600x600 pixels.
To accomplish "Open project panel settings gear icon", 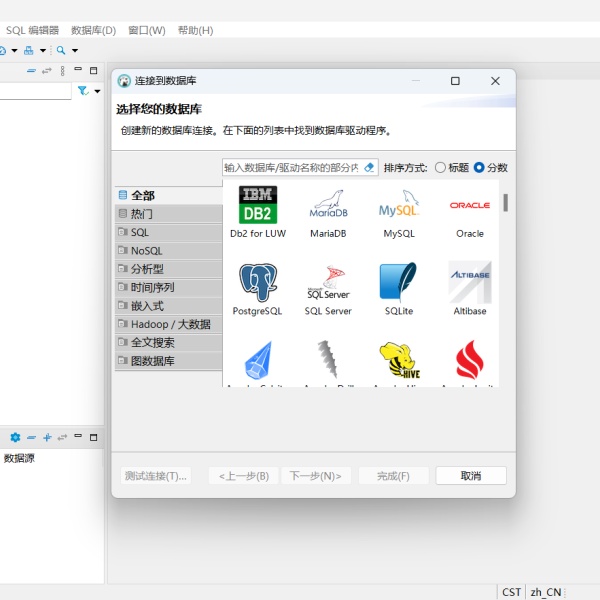I will pyautogui.click(x=15, y=437).
